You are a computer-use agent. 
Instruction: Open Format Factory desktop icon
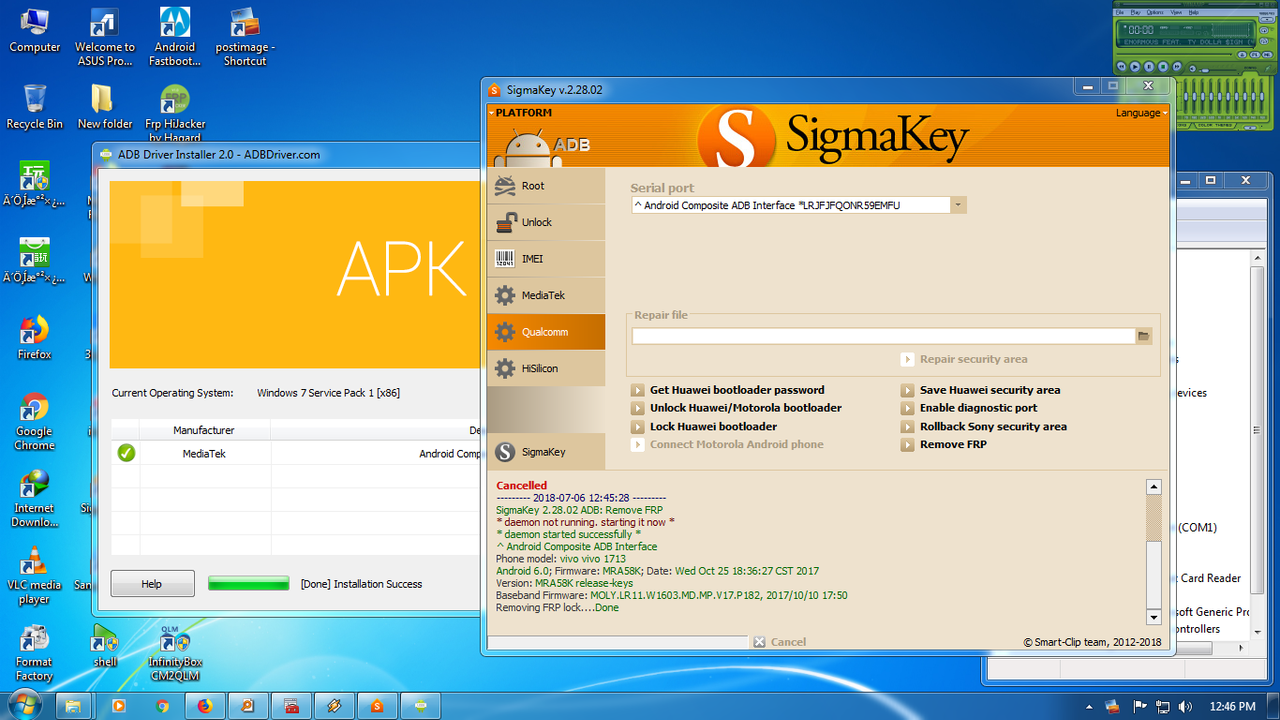(x=35, y=653)
